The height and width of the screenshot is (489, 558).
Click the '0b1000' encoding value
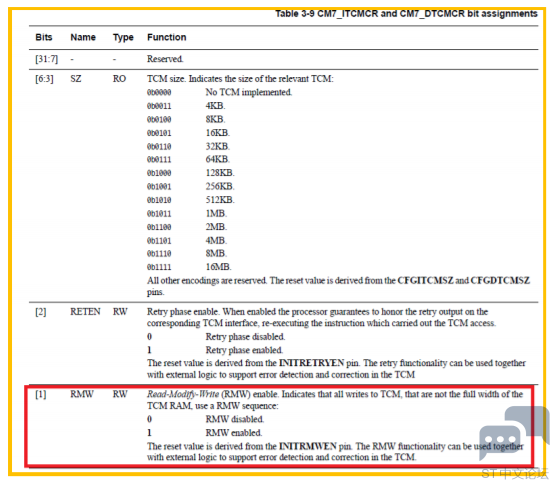coord(159,173)
